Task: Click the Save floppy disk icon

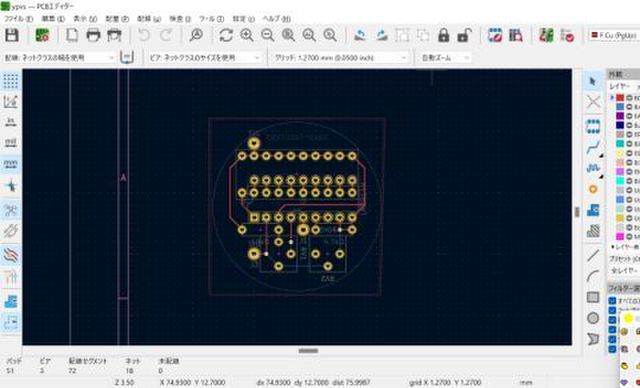Action: pos(12,35)
